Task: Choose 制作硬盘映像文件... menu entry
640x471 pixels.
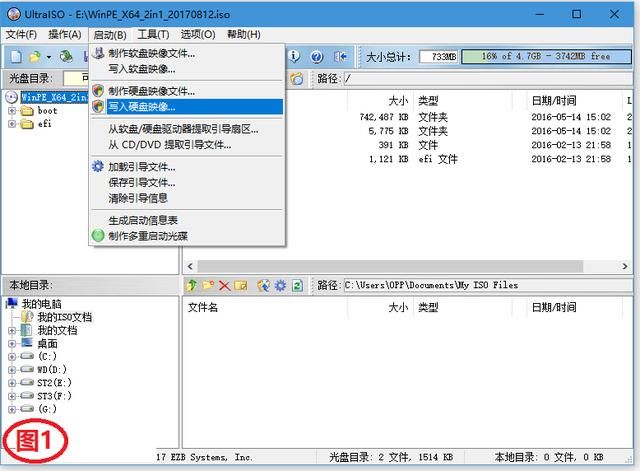Action: 187,91
